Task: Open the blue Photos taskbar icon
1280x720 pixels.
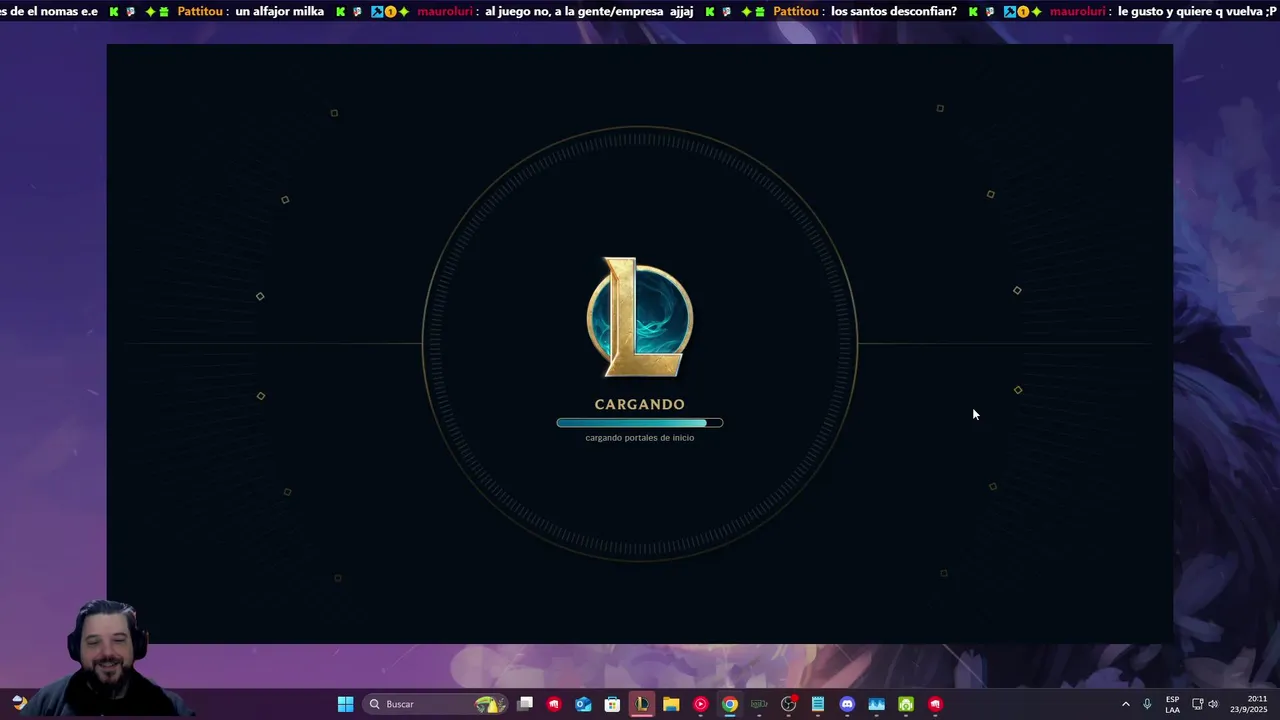Action: click(876, 704)
